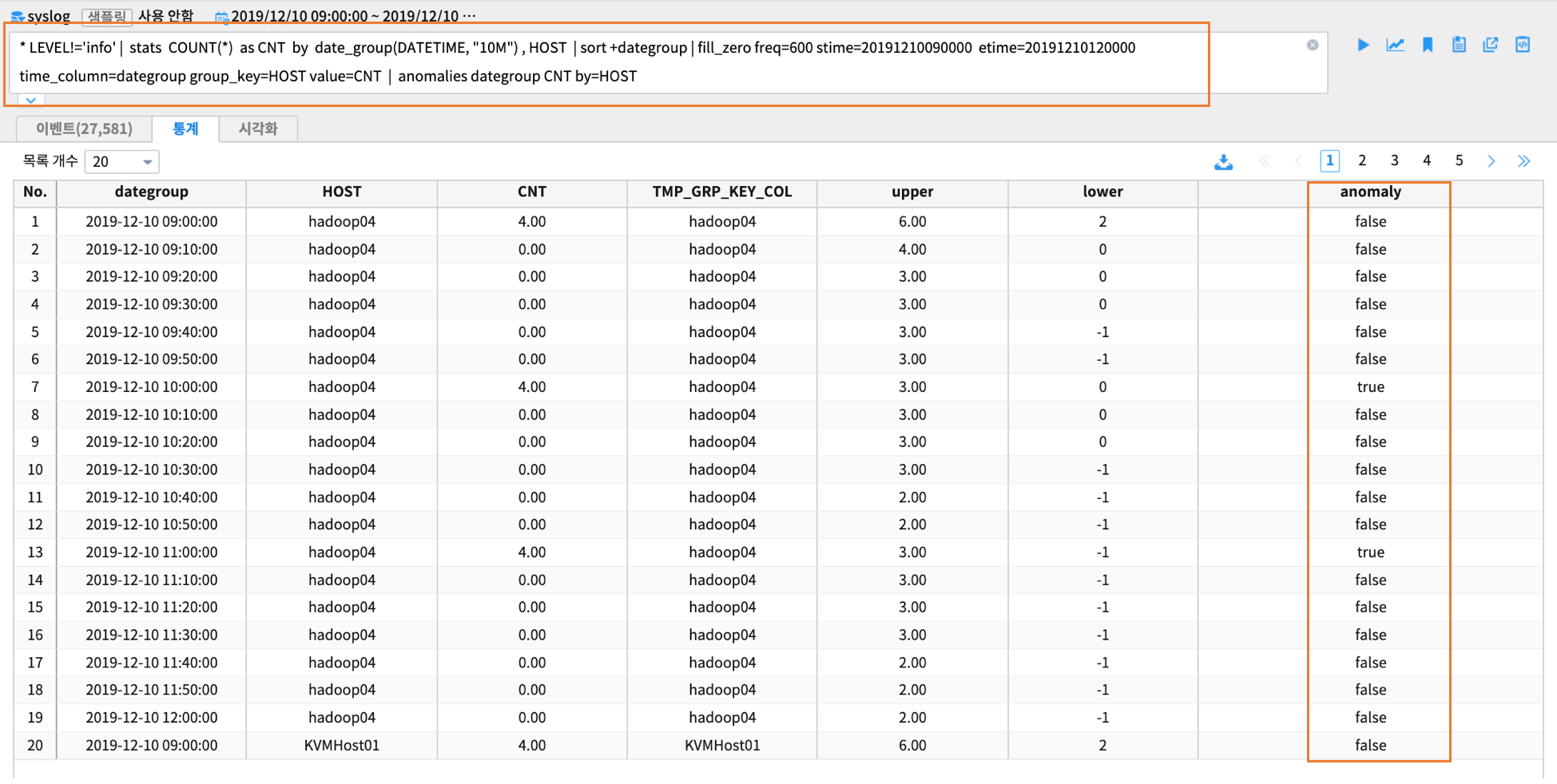Click the No. column header

tap(35, 192)
